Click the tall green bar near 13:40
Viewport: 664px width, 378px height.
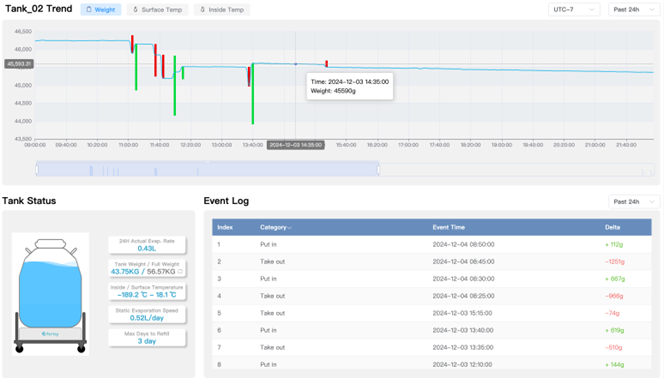[253, 94]
